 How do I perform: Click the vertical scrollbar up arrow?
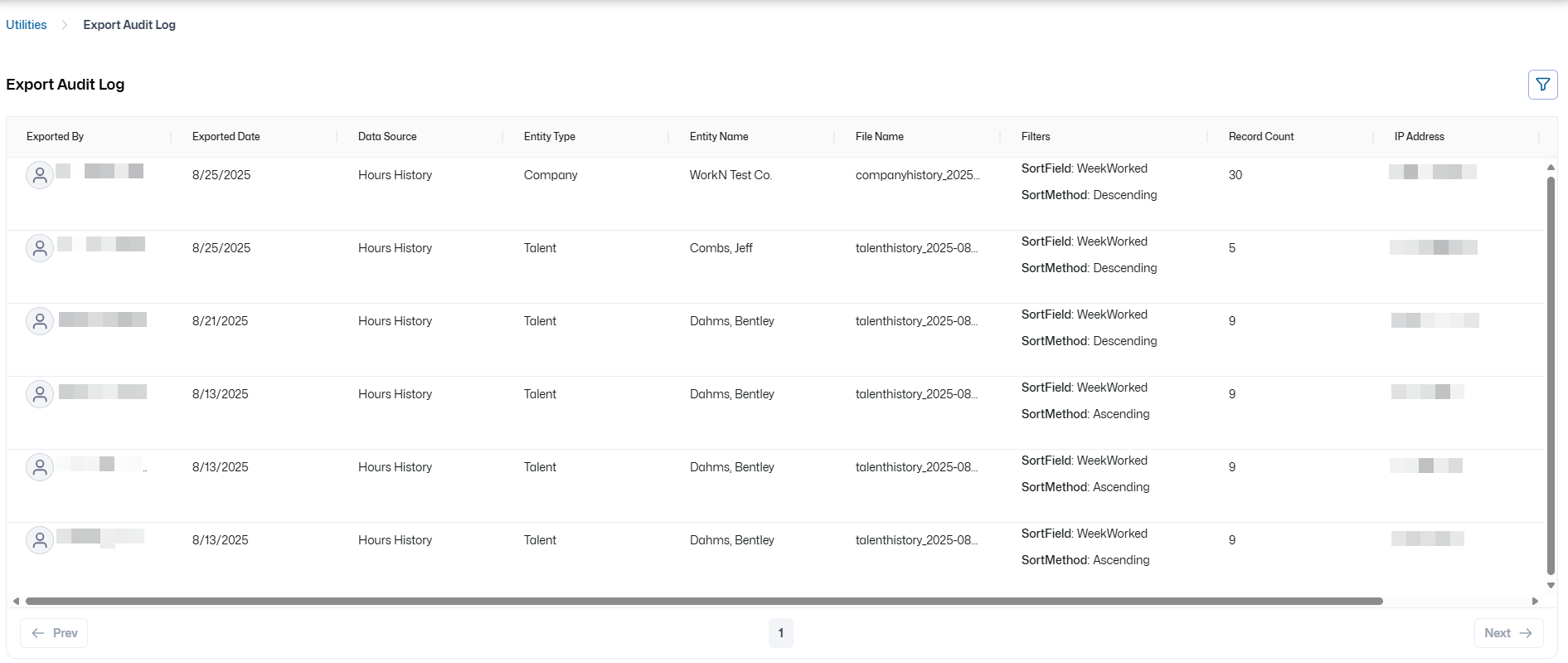click(x=1551, y=168)
